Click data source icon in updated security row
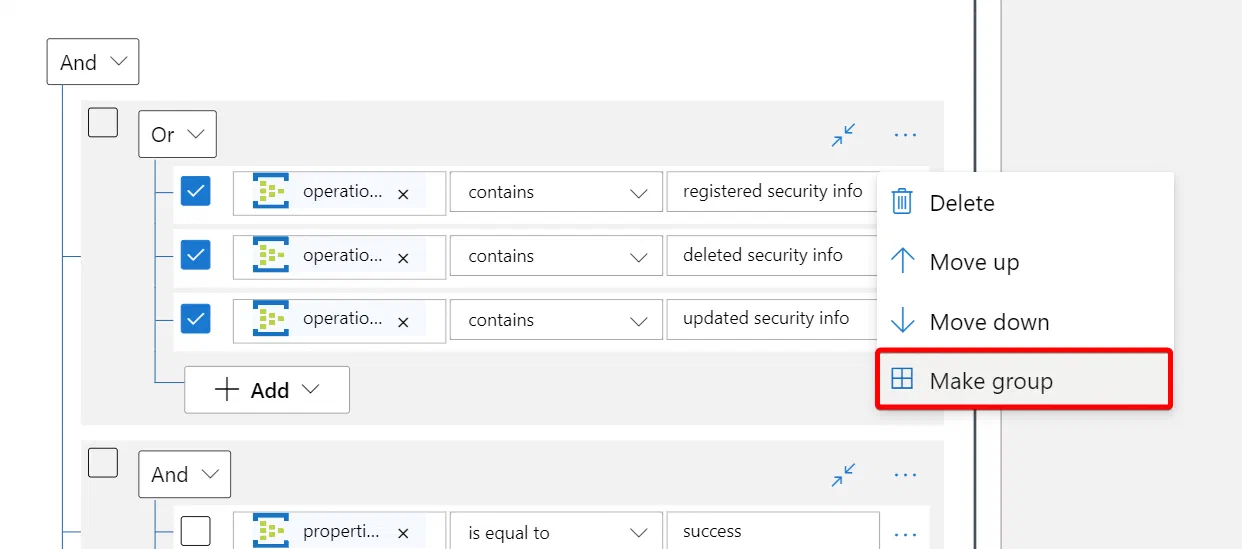Image resolution: width=1242 pixels, height=549 pixels. 271,319
